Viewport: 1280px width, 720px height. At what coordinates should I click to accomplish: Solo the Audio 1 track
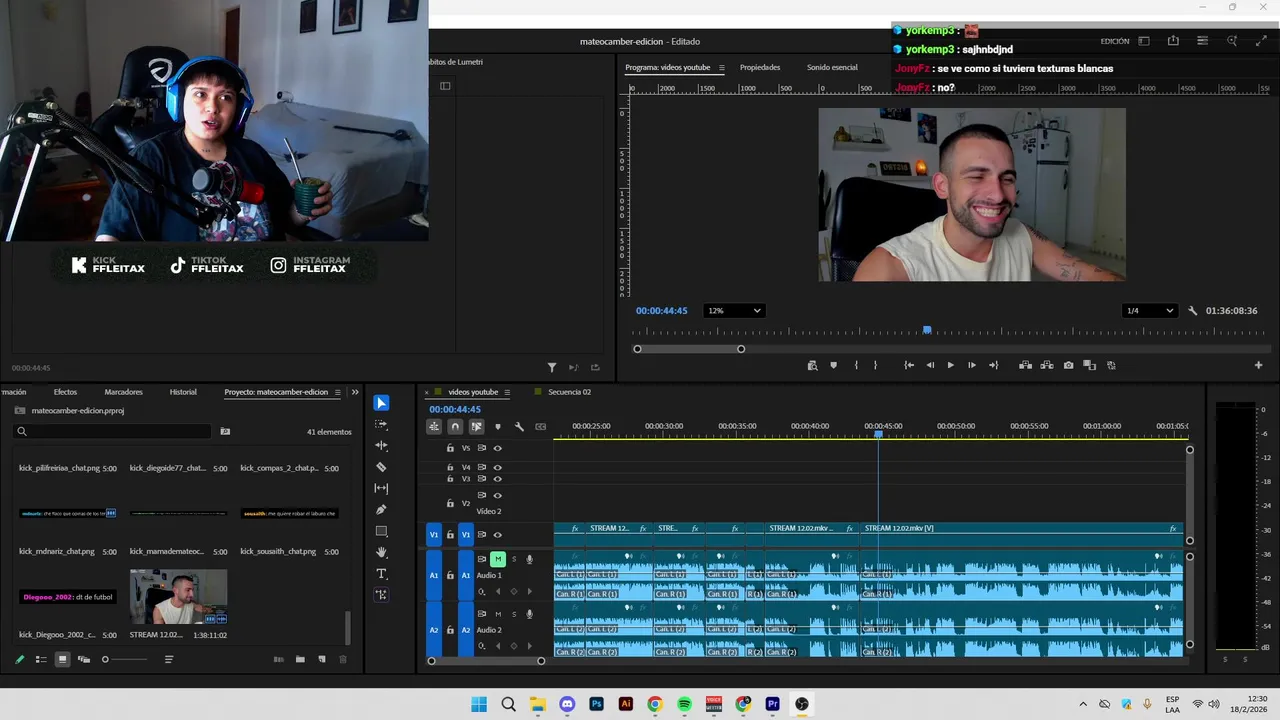514,559
